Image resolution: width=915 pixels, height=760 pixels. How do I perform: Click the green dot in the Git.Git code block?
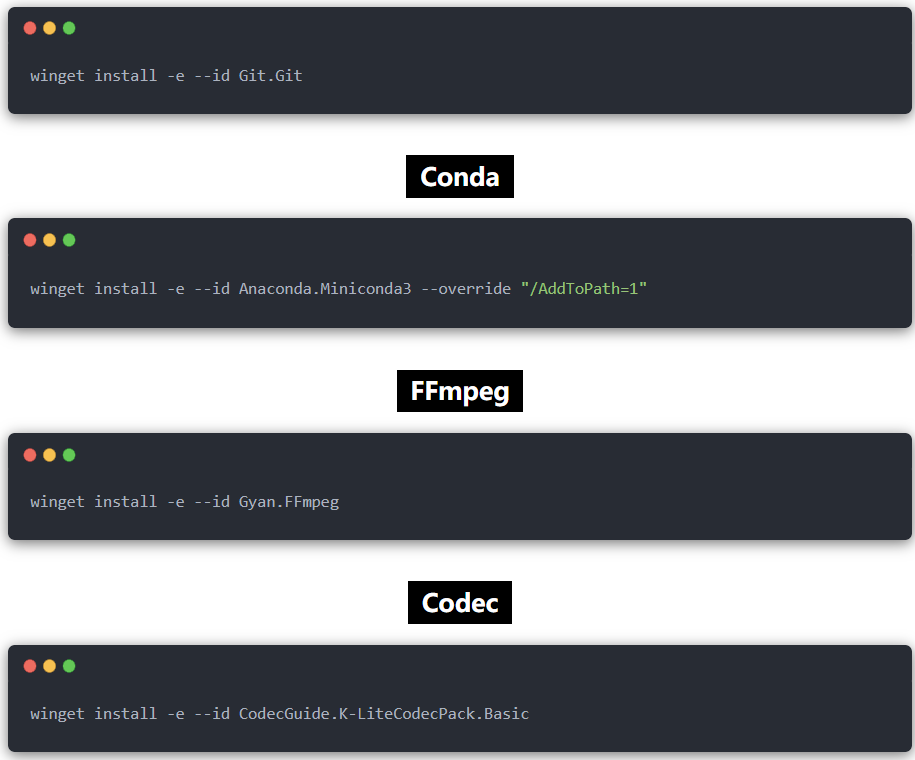point(69,28)
